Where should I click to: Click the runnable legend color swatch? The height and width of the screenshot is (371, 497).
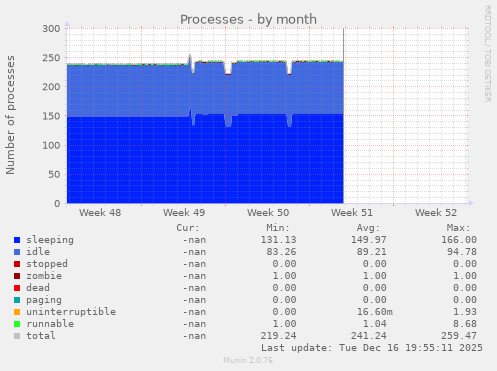[x=17, y=324]
